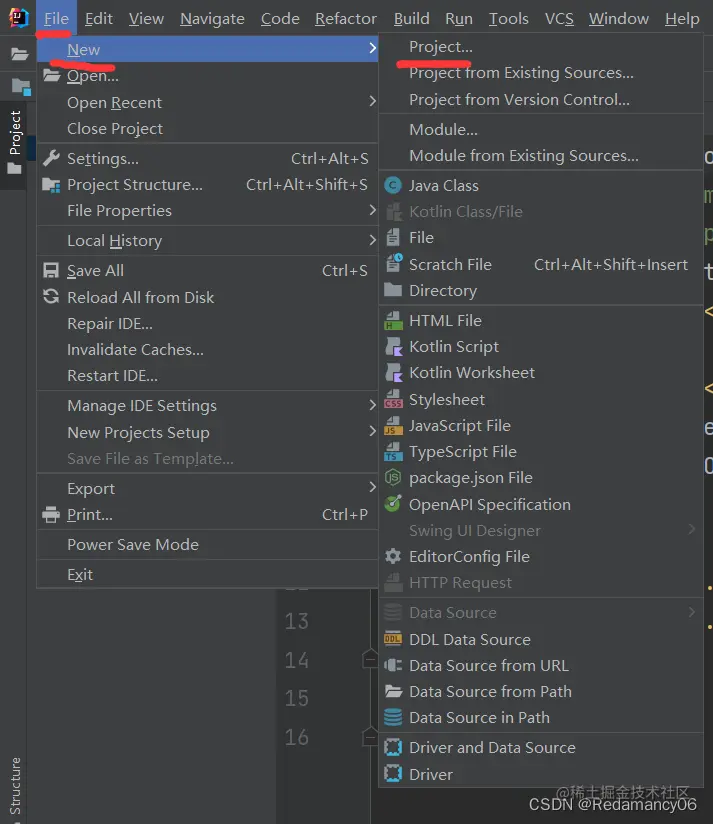Click the Kotlin Script icon
The width and height of the screenshot is (713, 824).
tap(394, 347)
